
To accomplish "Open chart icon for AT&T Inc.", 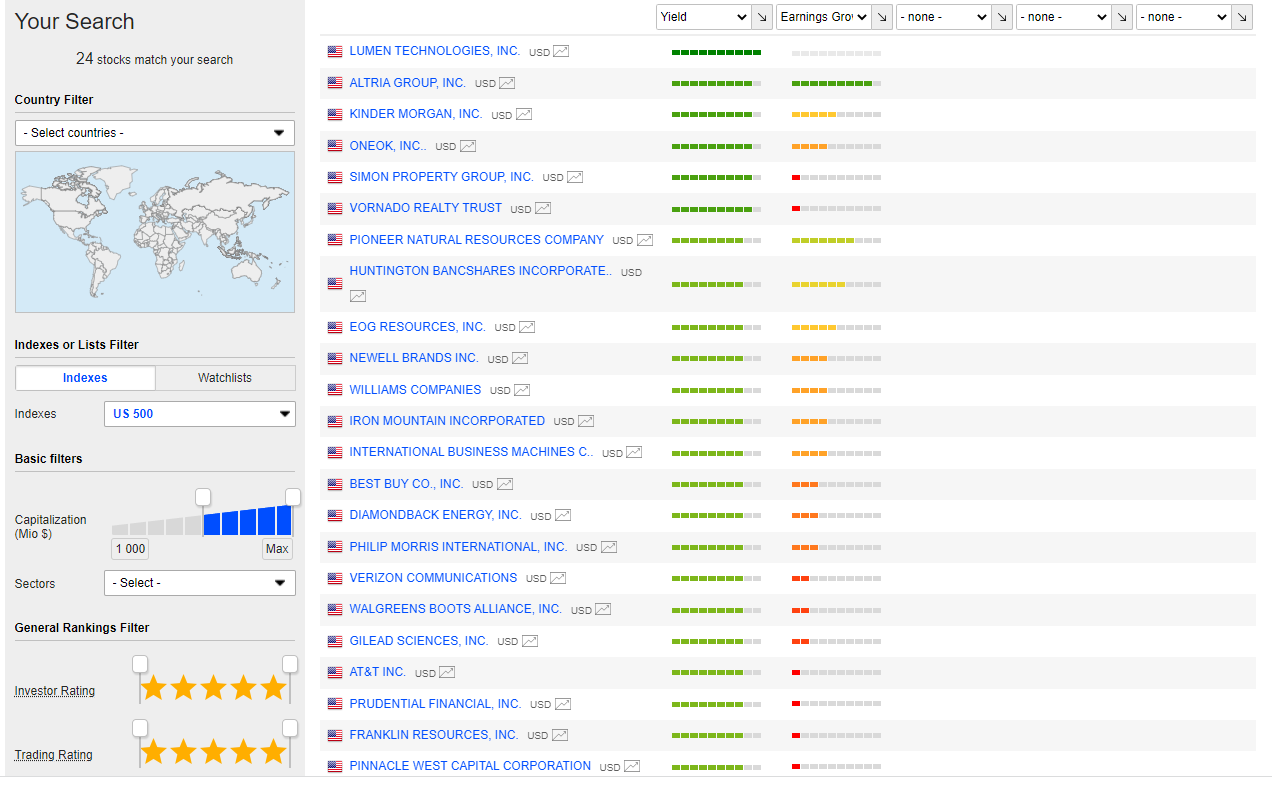I will [447, 672].
